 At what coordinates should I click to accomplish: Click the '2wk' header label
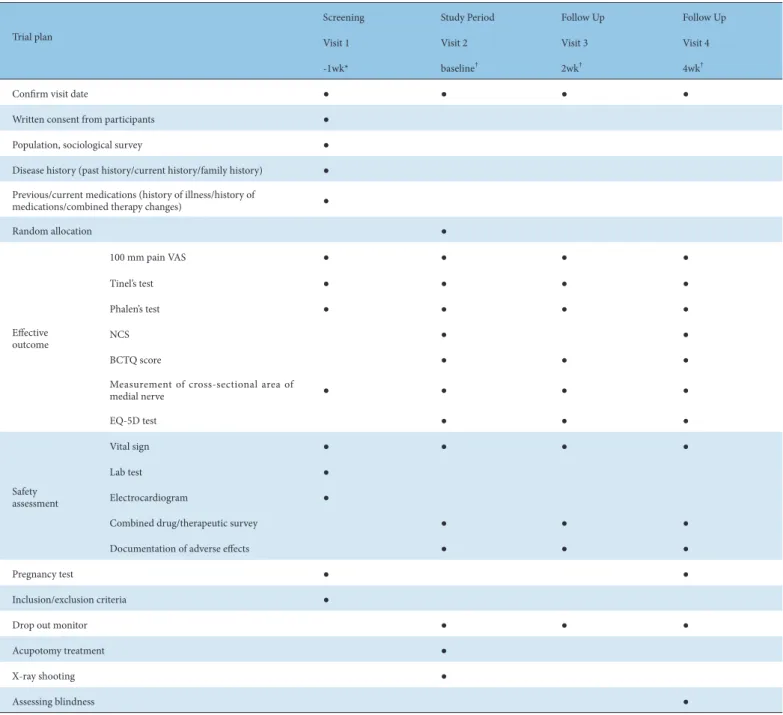point(571,68)
